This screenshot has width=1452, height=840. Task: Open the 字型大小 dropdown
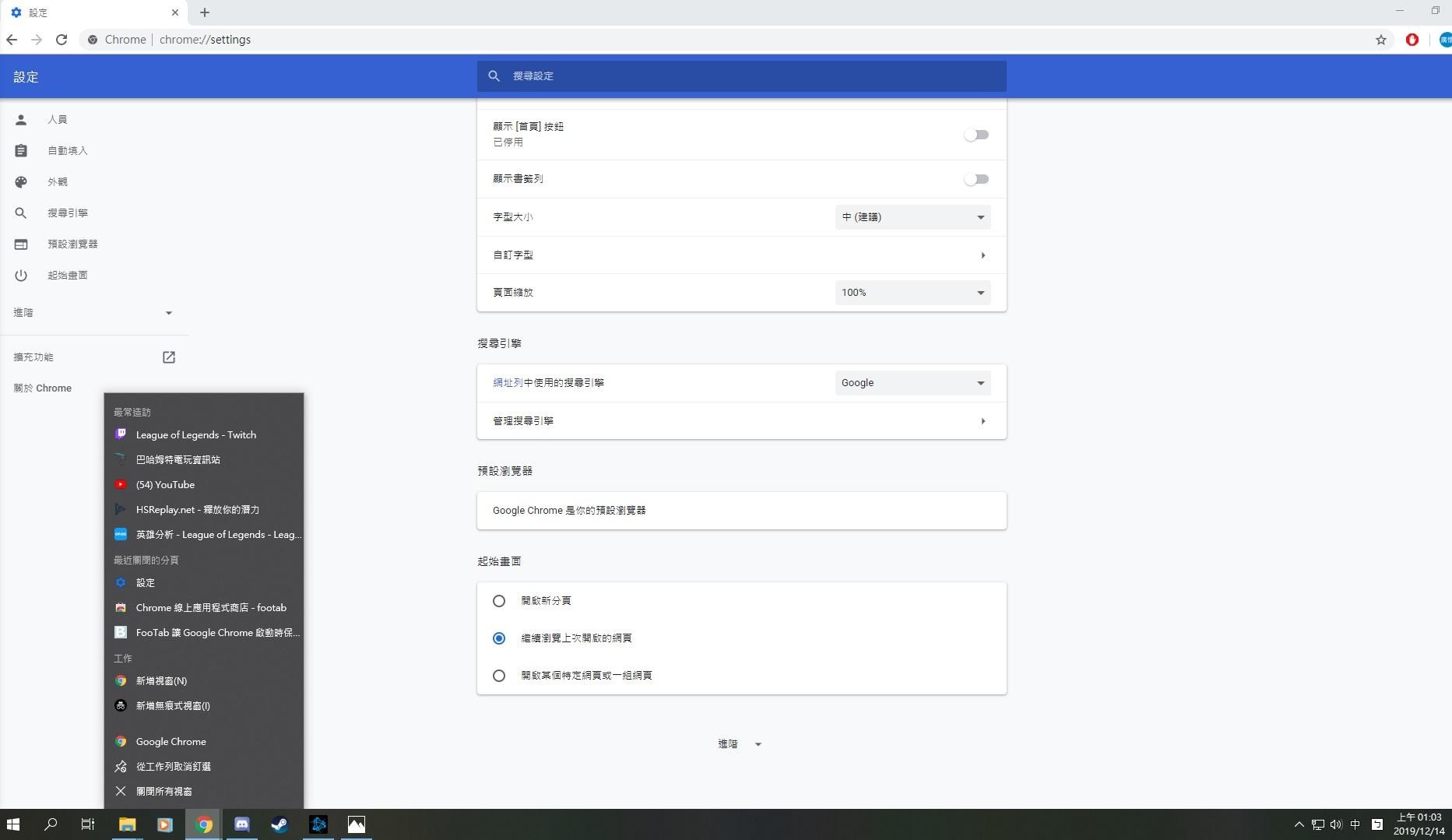(x=912, y=217)
